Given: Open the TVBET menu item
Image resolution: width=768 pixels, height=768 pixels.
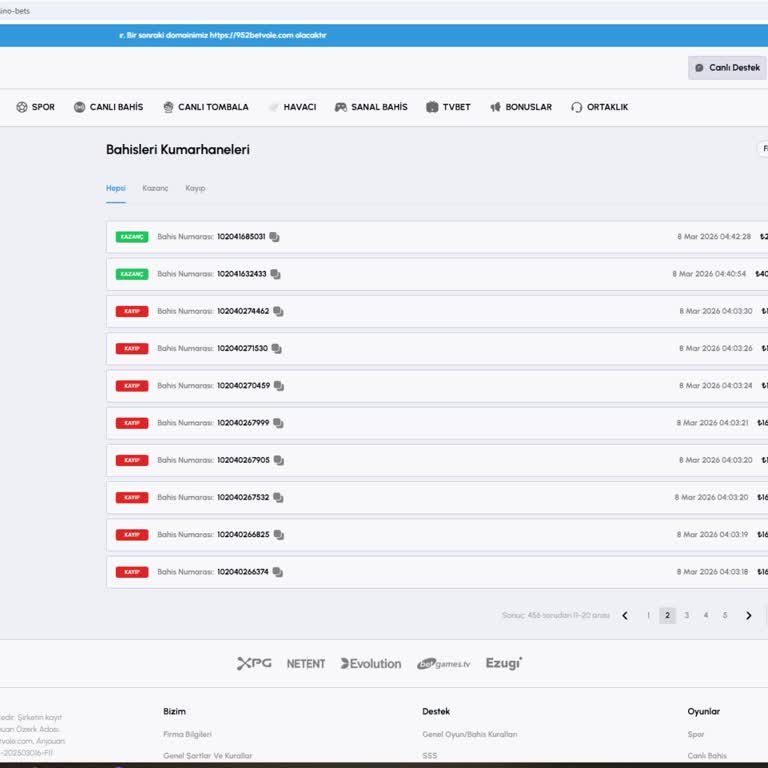Looking at the screenshot, I should click(x=448, y=107).
